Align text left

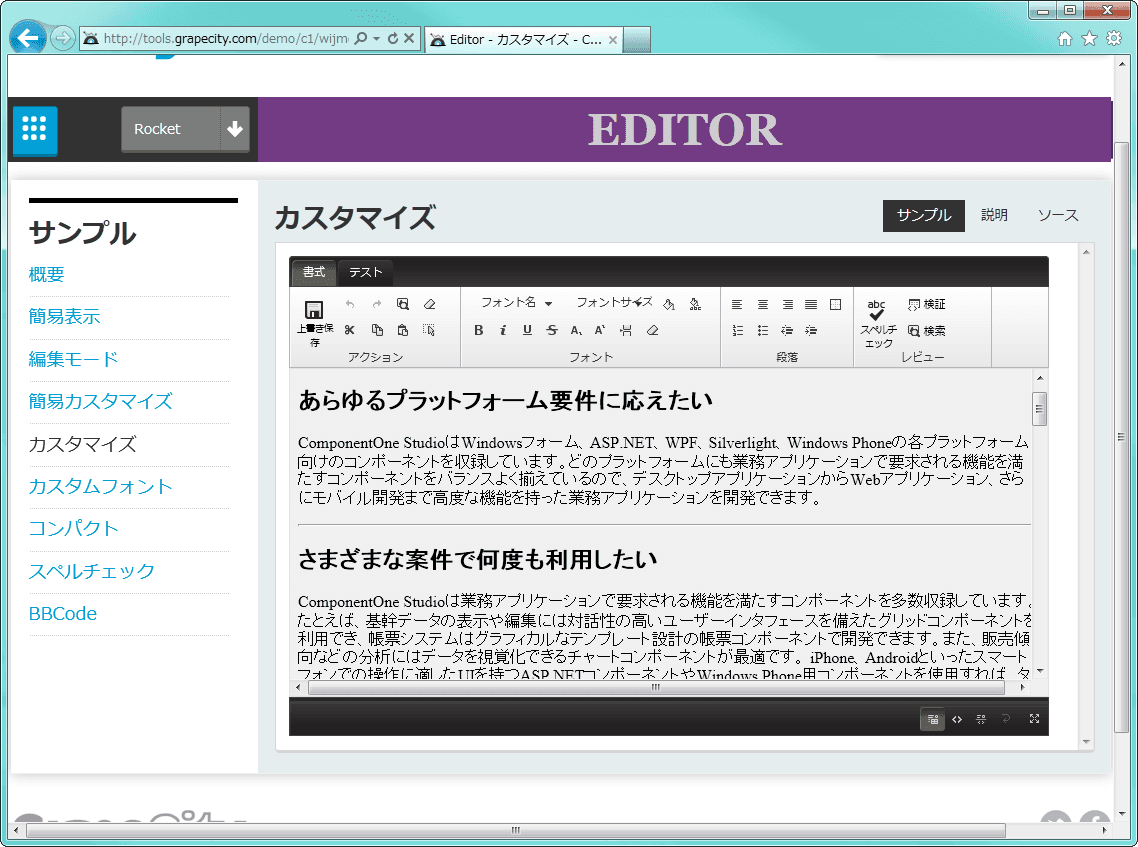coord(737,304)
